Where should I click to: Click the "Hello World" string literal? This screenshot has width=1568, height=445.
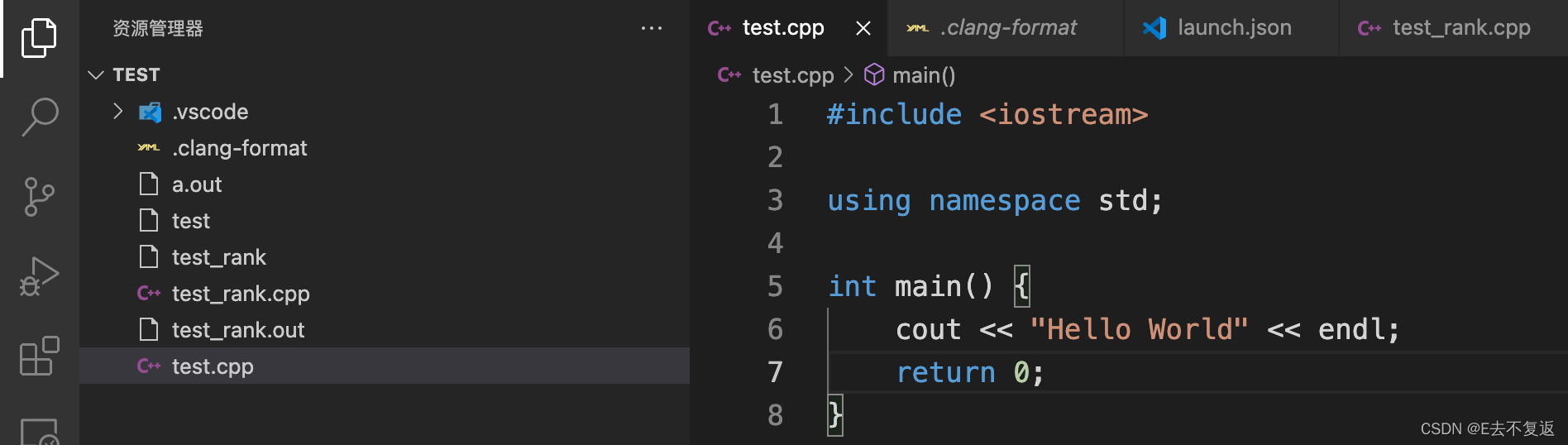pos(1139,329)
